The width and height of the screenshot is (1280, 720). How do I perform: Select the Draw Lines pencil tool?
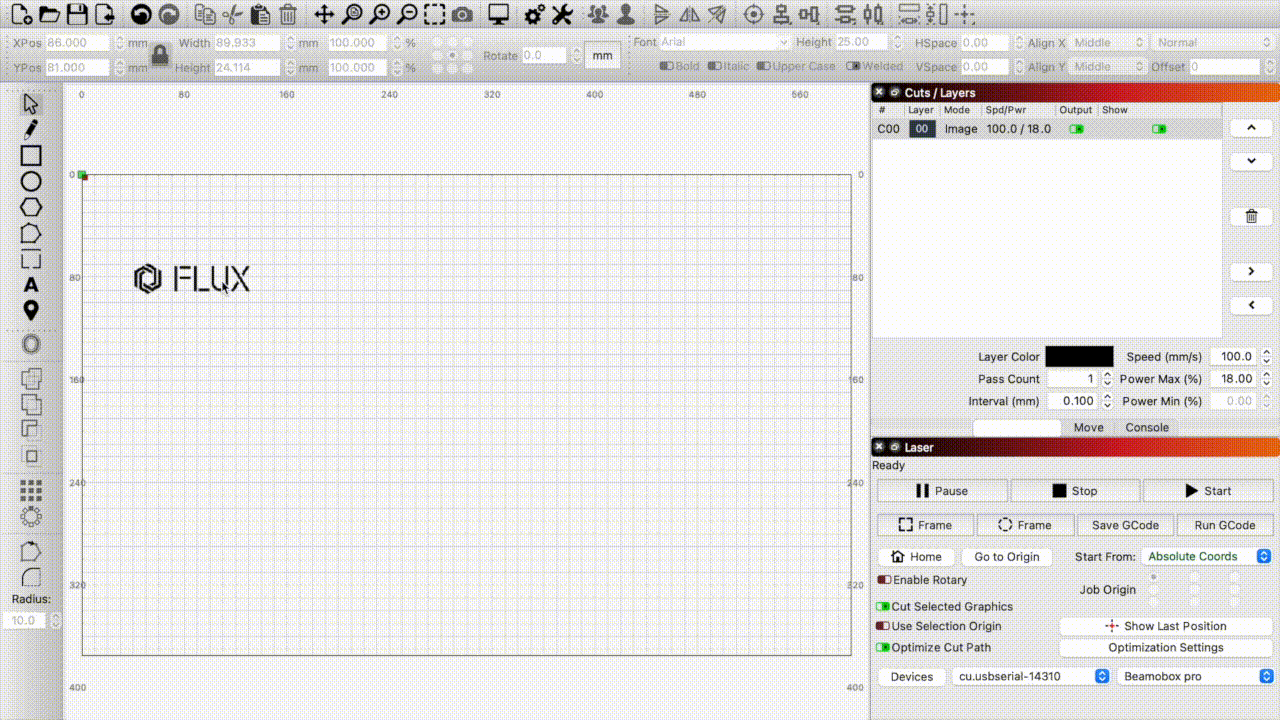tap(31, 129)
